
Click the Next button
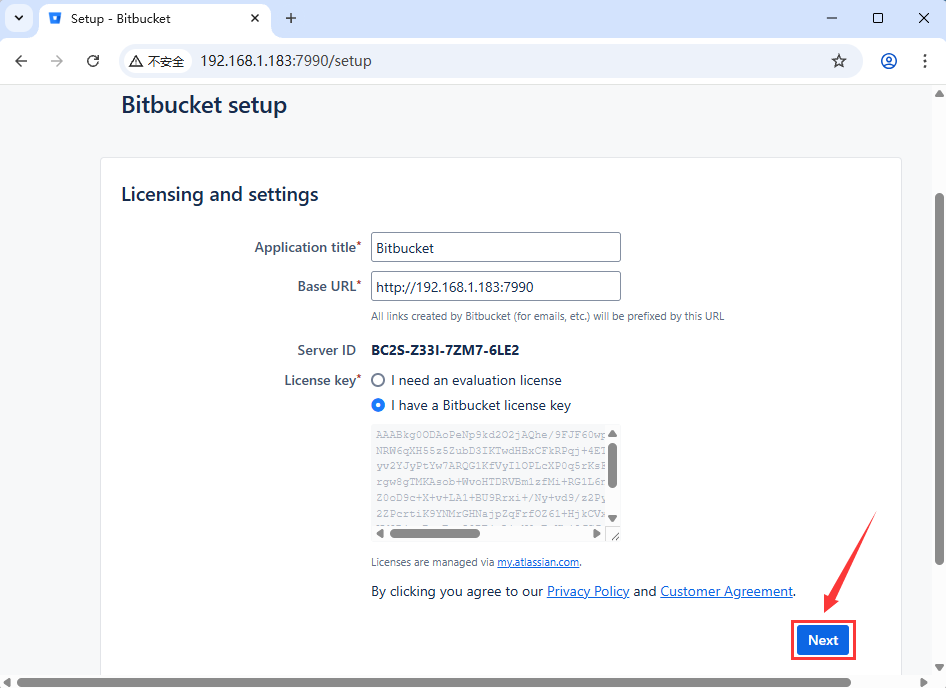(x=823, y=640)
